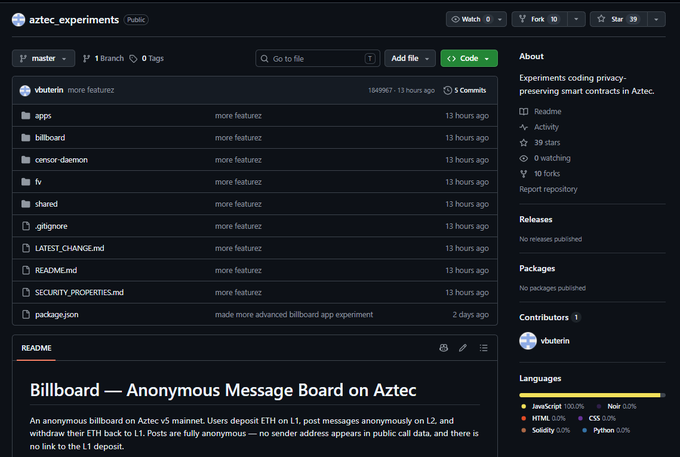Select the README tab

[36, 348]
